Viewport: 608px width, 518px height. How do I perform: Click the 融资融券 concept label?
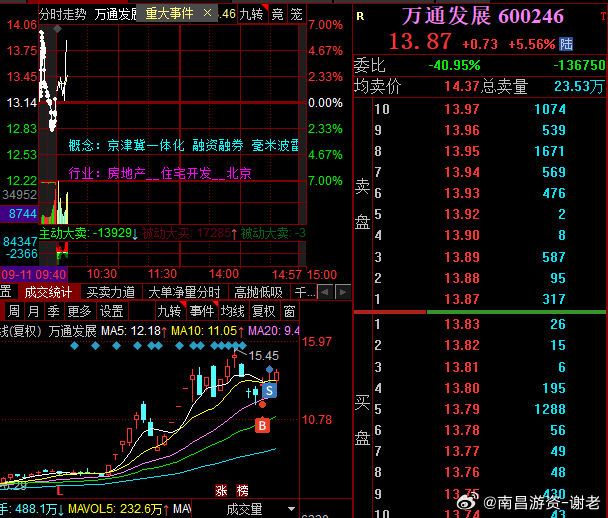[x=218, y=145]
